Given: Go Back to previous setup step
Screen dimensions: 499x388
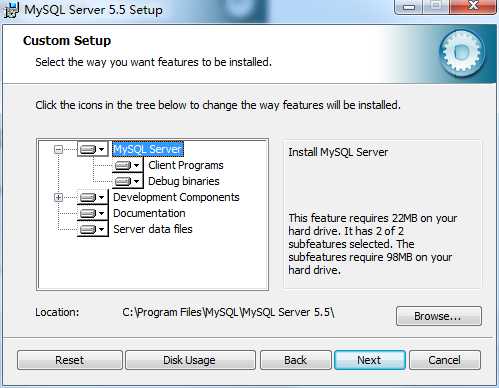Looking at the screenshot, I should point(296,360).
